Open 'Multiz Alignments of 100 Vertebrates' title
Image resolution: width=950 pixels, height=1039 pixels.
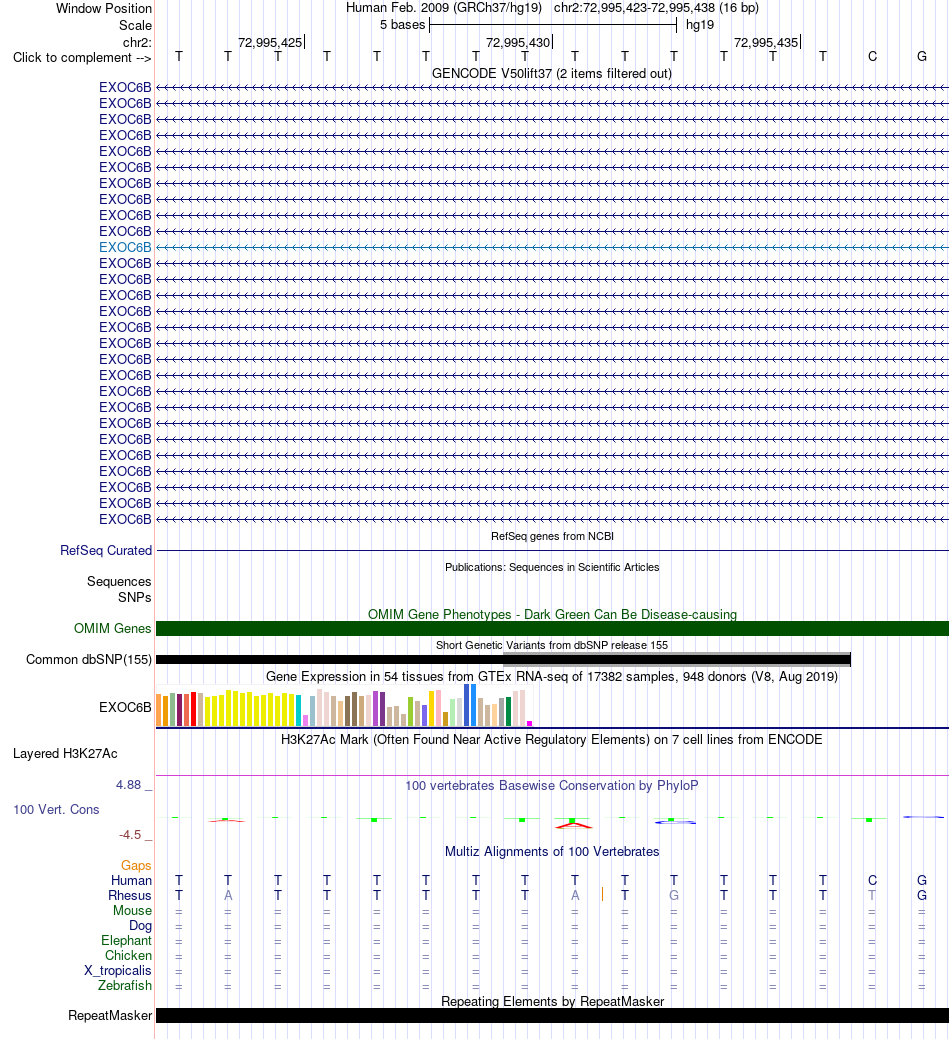point(552,851)
